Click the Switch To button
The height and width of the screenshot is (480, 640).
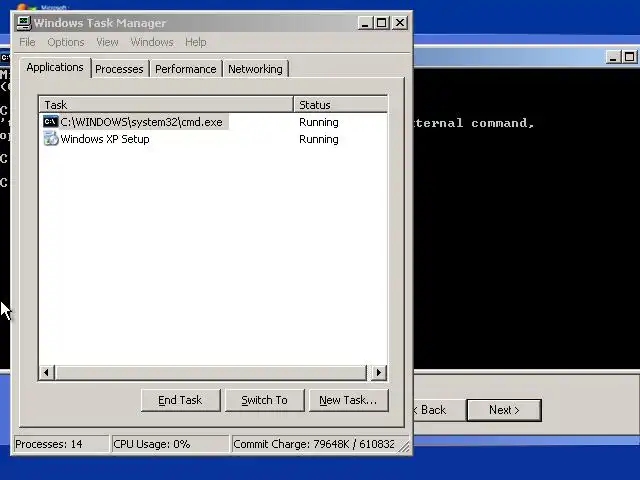click(264, 400)
